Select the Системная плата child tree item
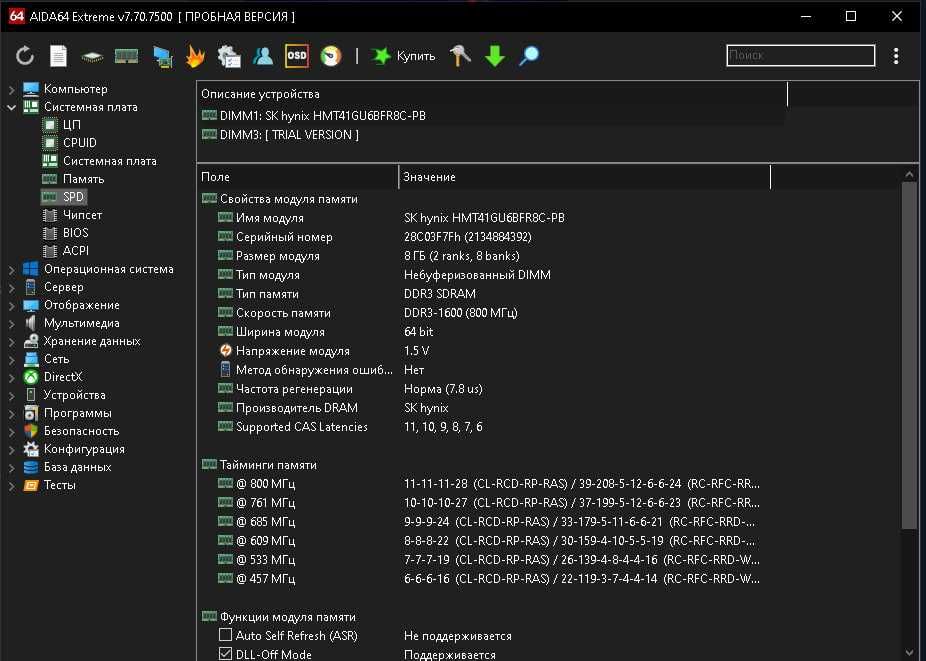926x661 pixels. pos(110,161)
